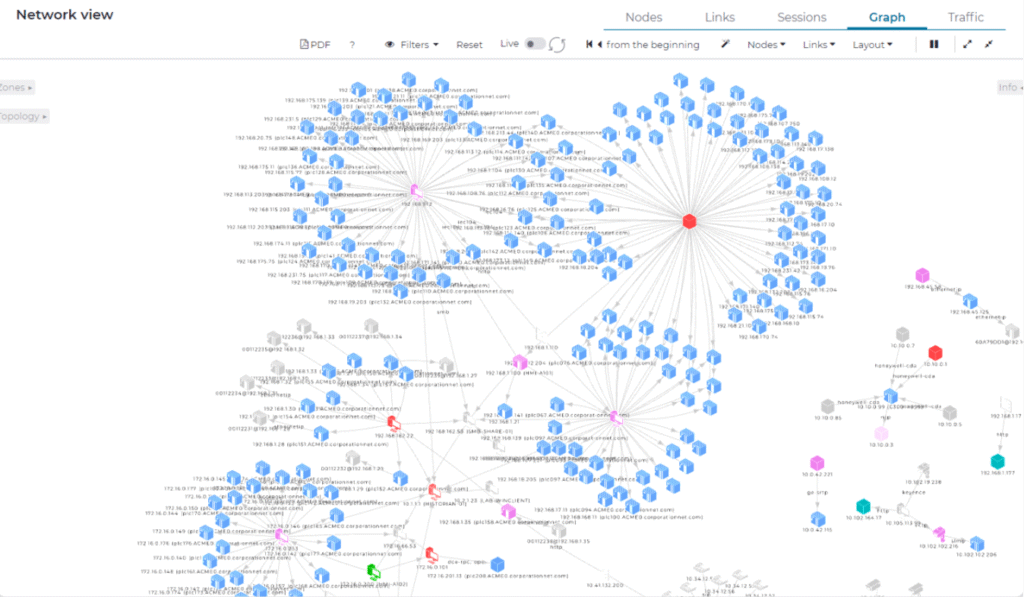Click the magic wand icon
Viewport: 1024px width, 597px height.
[725, 45]
